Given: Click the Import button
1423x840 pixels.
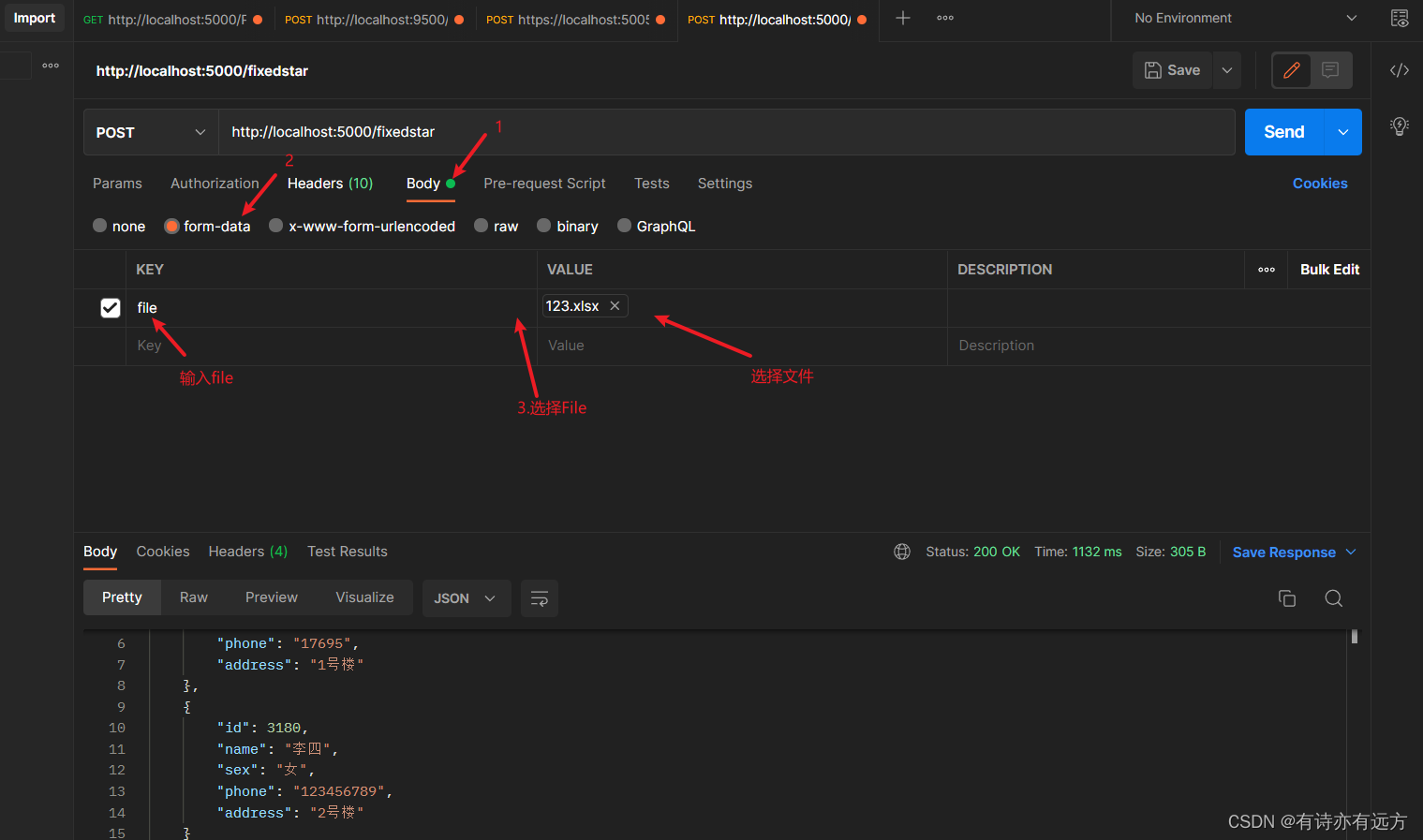Looking at the screenshot, I should click(x=35, y=18).
